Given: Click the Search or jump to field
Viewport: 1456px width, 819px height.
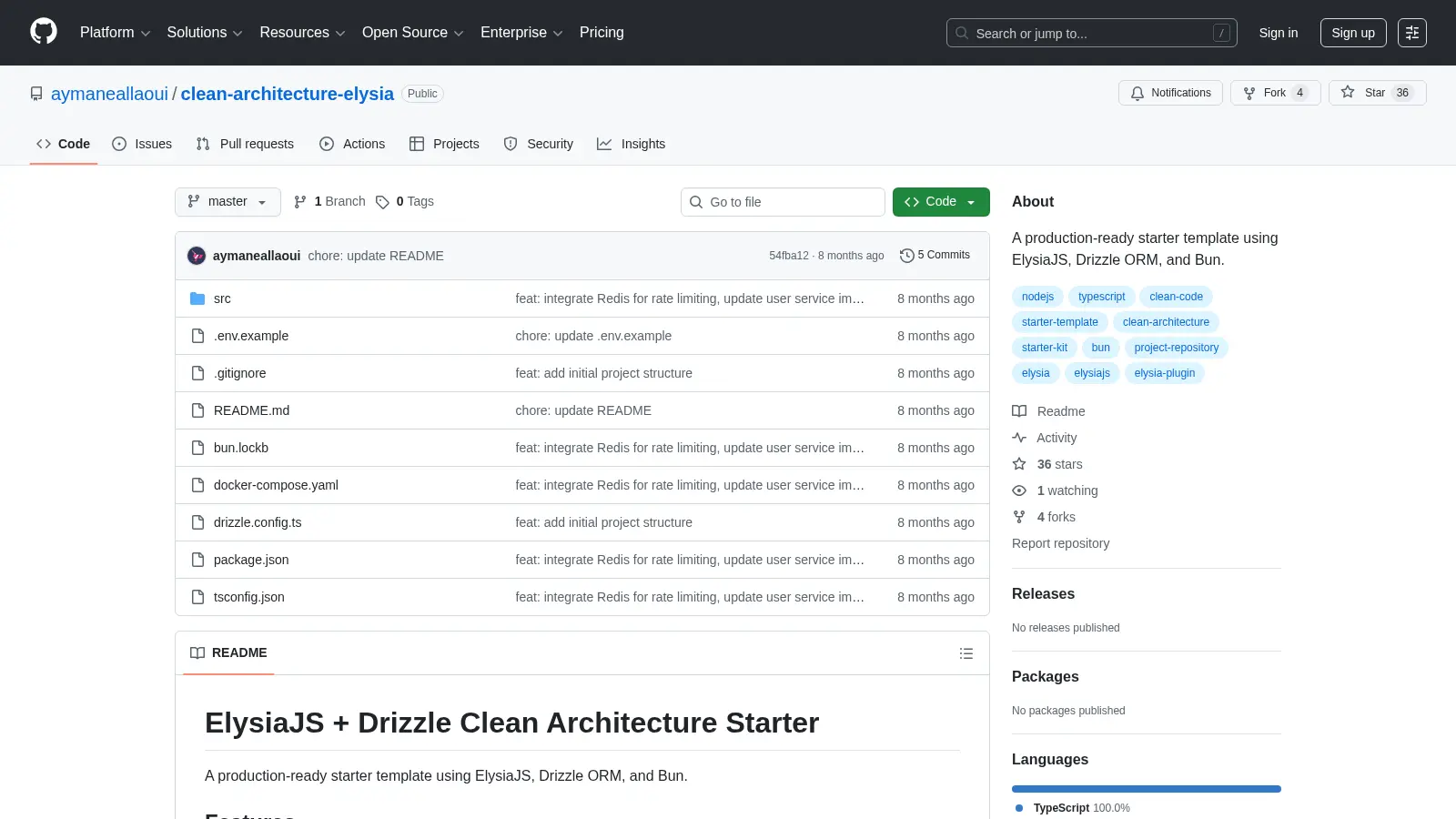Looking at the screenshot, I should point(1092,33).
